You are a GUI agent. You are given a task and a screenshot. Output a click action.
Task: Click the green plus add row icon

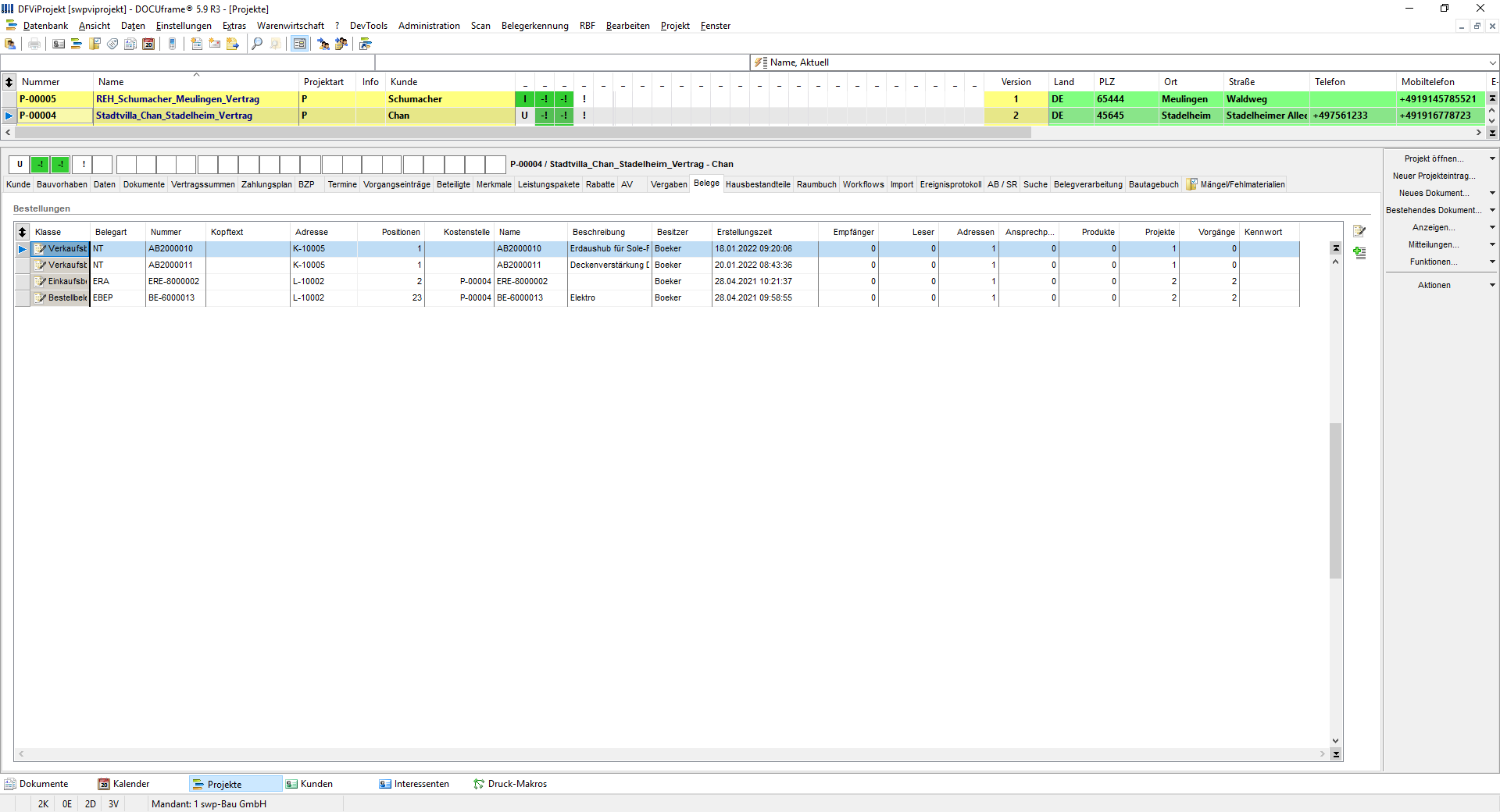coord(1359,252)
